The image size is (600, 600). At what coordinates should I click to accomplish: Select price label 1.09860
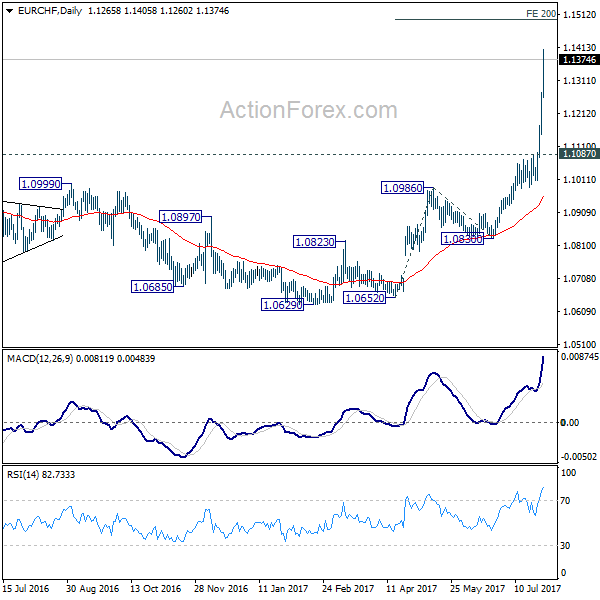tap(403, 188)
